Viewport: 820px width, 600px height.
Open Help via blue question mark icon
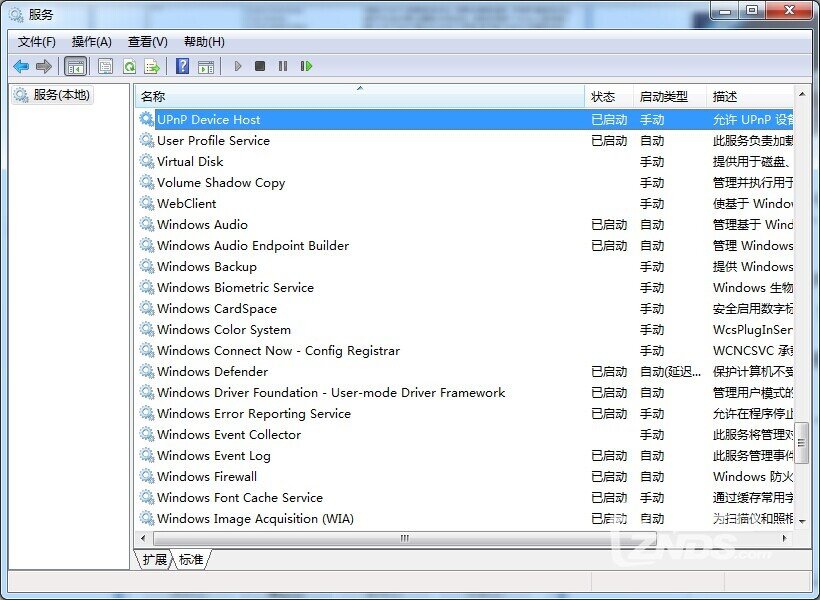182,66
